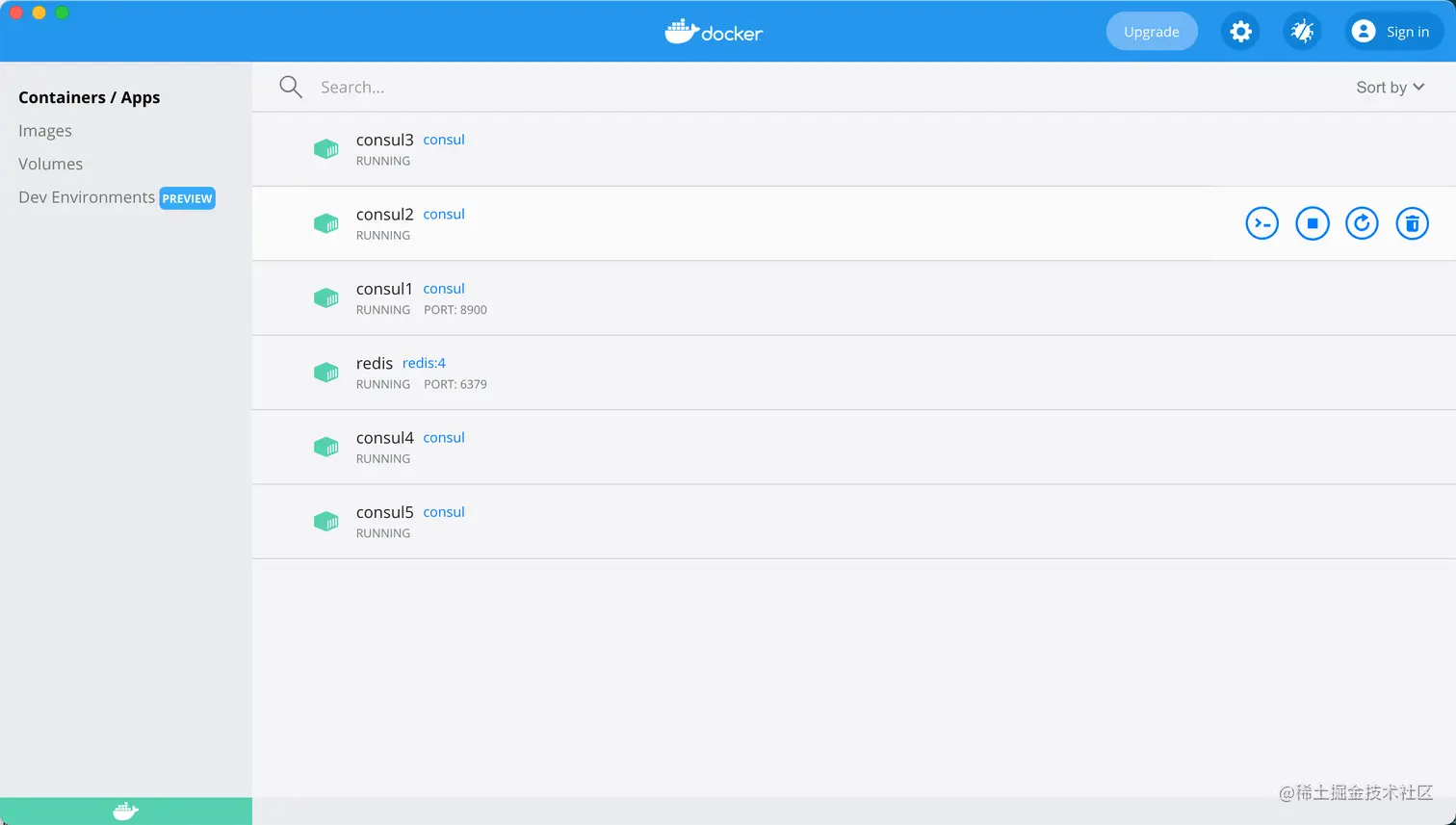Click the Docker logo in header
Image resolution: width=1456 pixels, height=825 pixels.
pyautogui.click(x=714, y=32)
